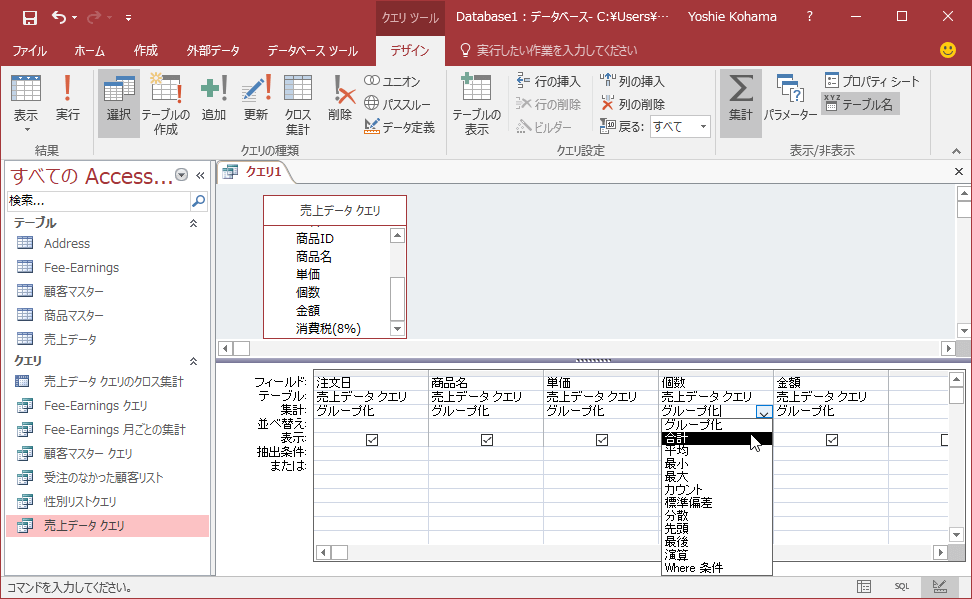Screen dimensions: 972x599
Task: Choose 平均 from the dropdown list
Action: click(x=717, y=451)
